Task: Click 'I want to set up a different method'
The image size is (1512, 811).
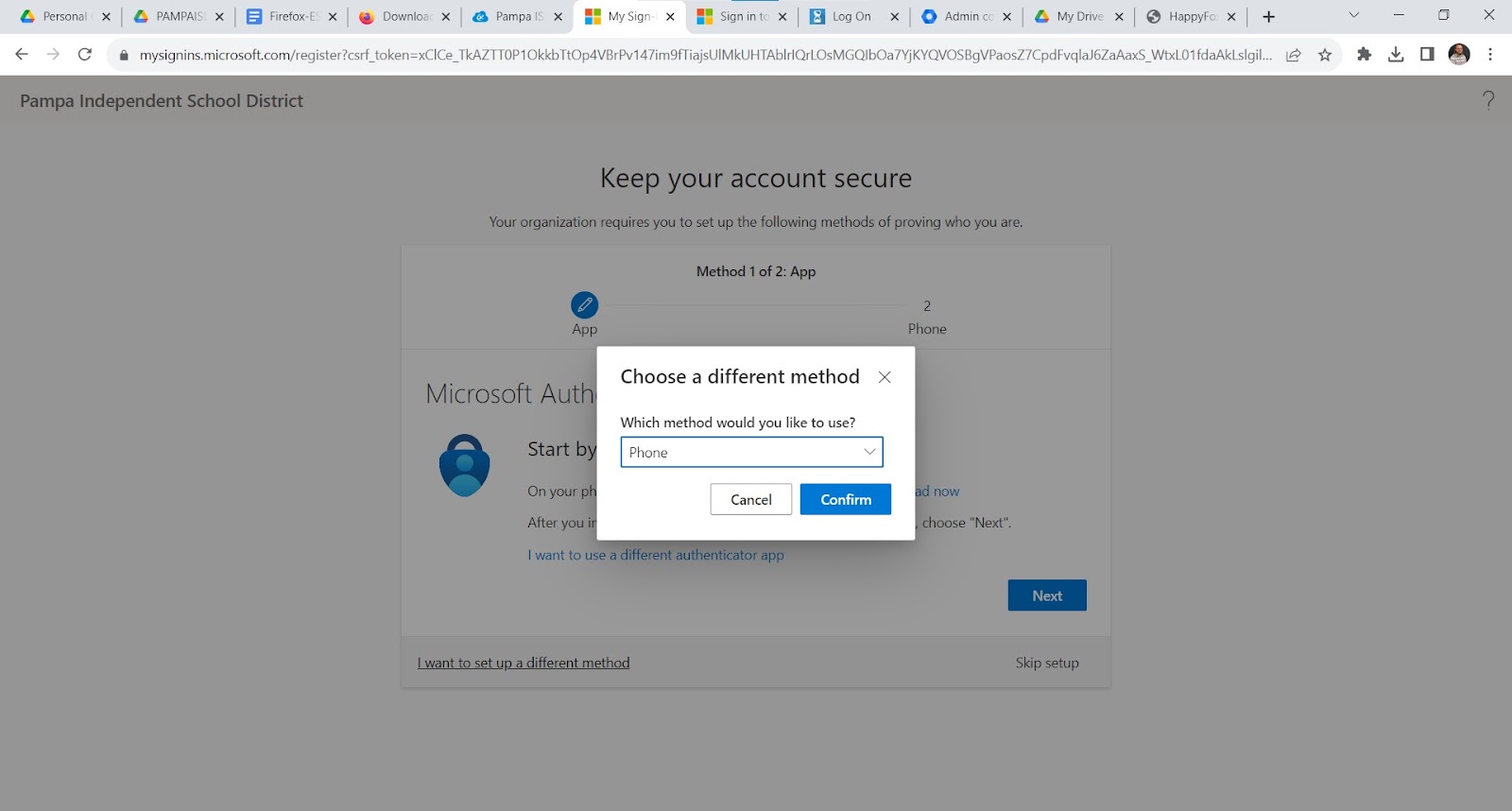Action: coord(524,663)
